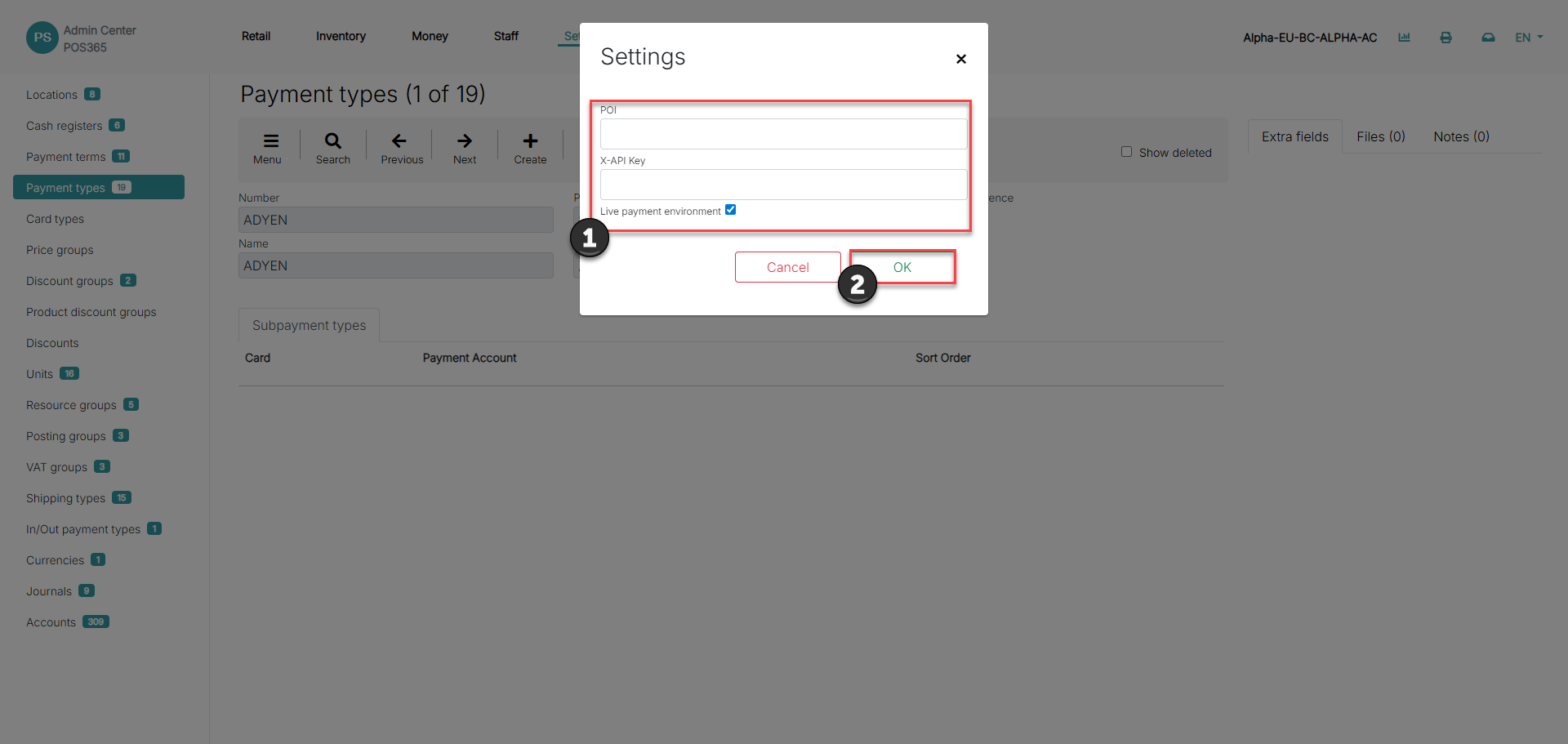This screenshot has width=1568, height=744.
Task: Click the printer icon in header
Action: pyautogui.click(x=1445, y=38)
